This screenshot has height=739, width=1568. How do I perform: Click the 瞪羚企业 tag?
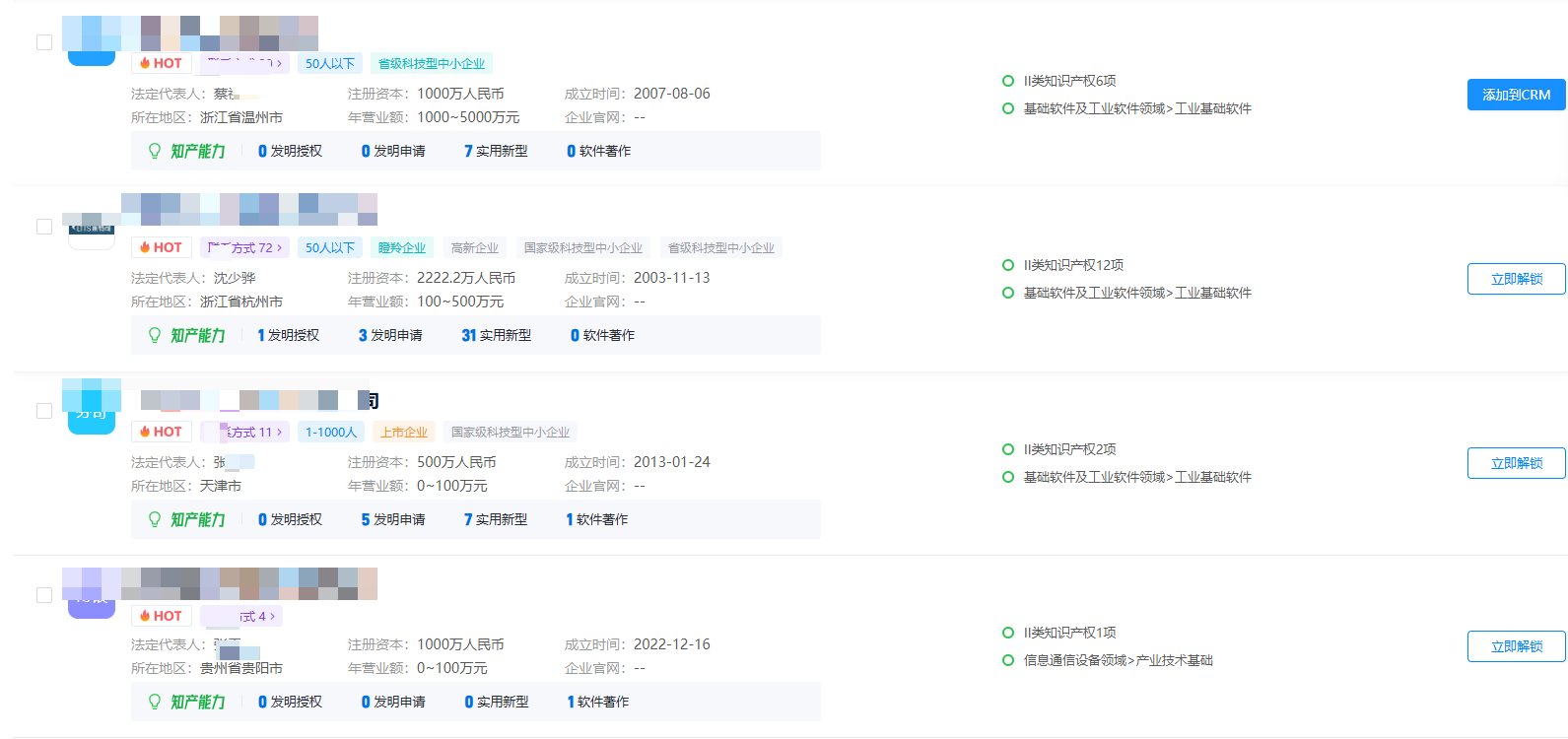(402, 247)
